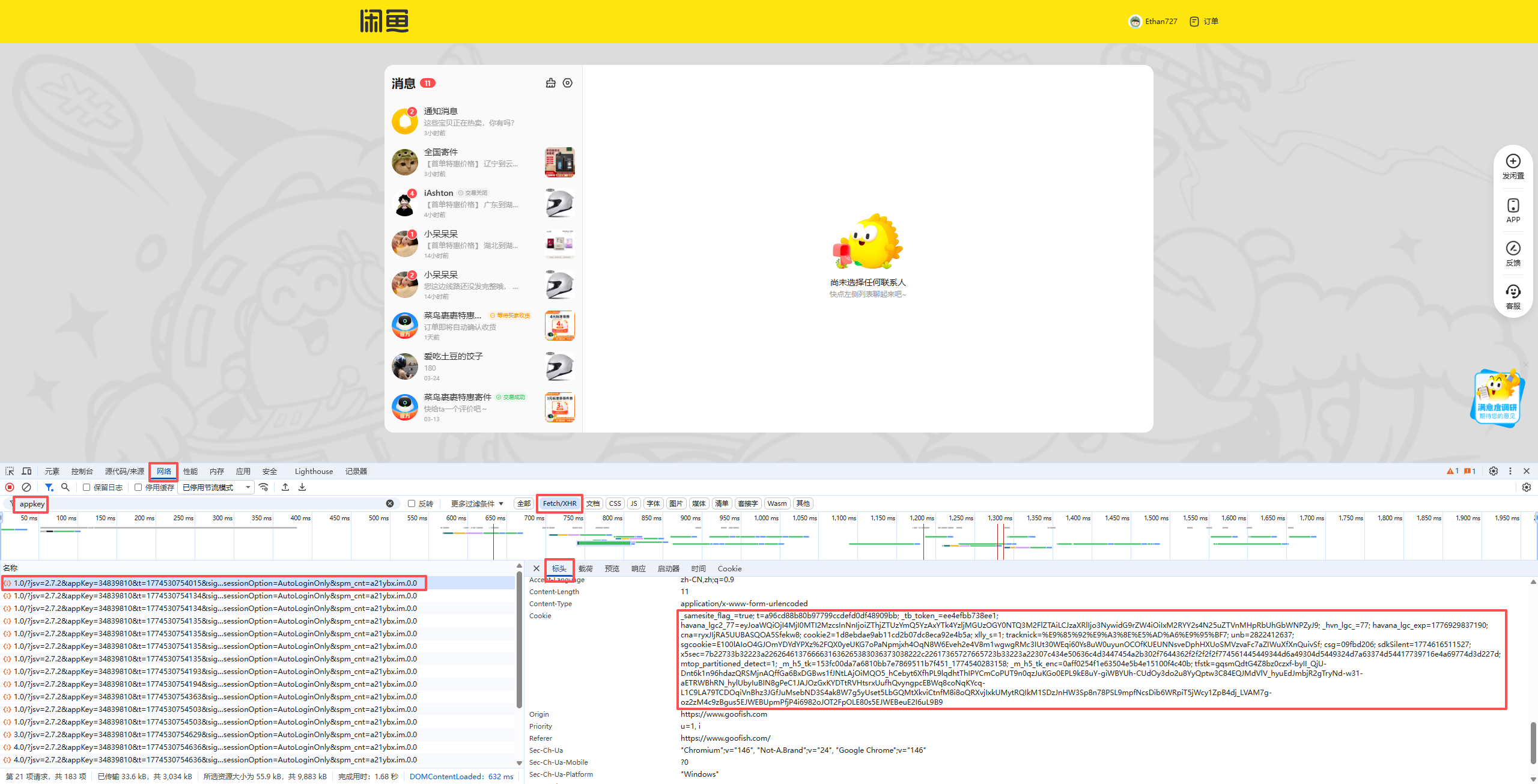Viewport: 1538px width, 784px height.
Task: Enable the 停用缓存 checkbox
Action: click(x=138, y=487)
